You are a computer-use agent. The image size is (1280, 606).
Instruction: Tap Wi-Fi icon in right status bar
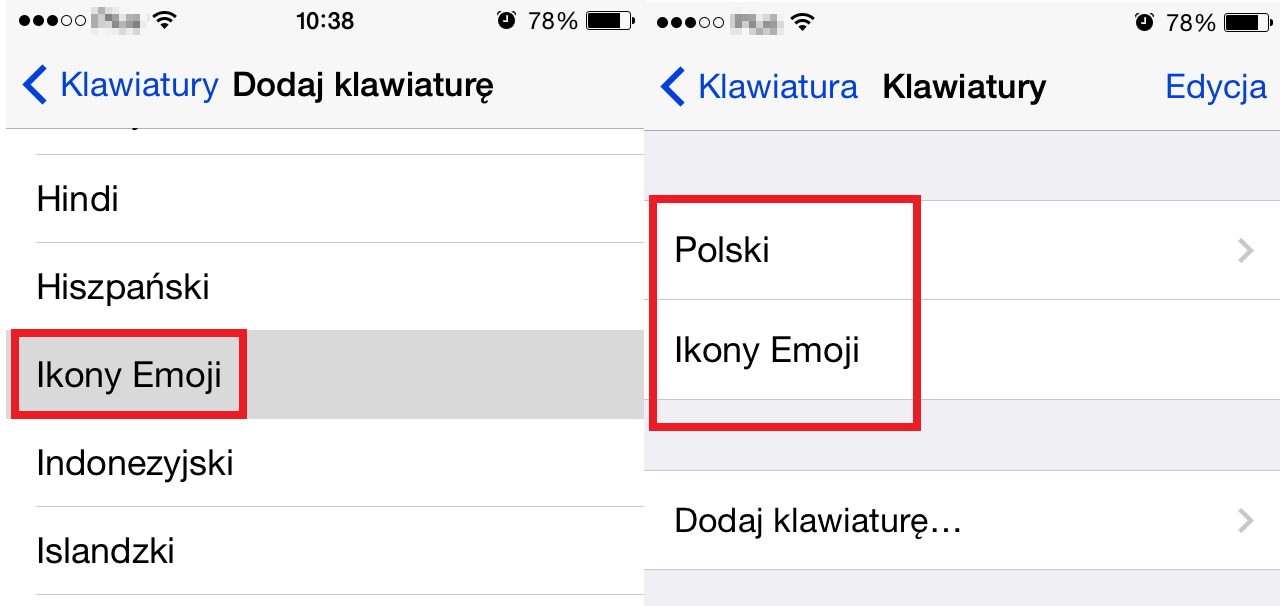(801, 21)
